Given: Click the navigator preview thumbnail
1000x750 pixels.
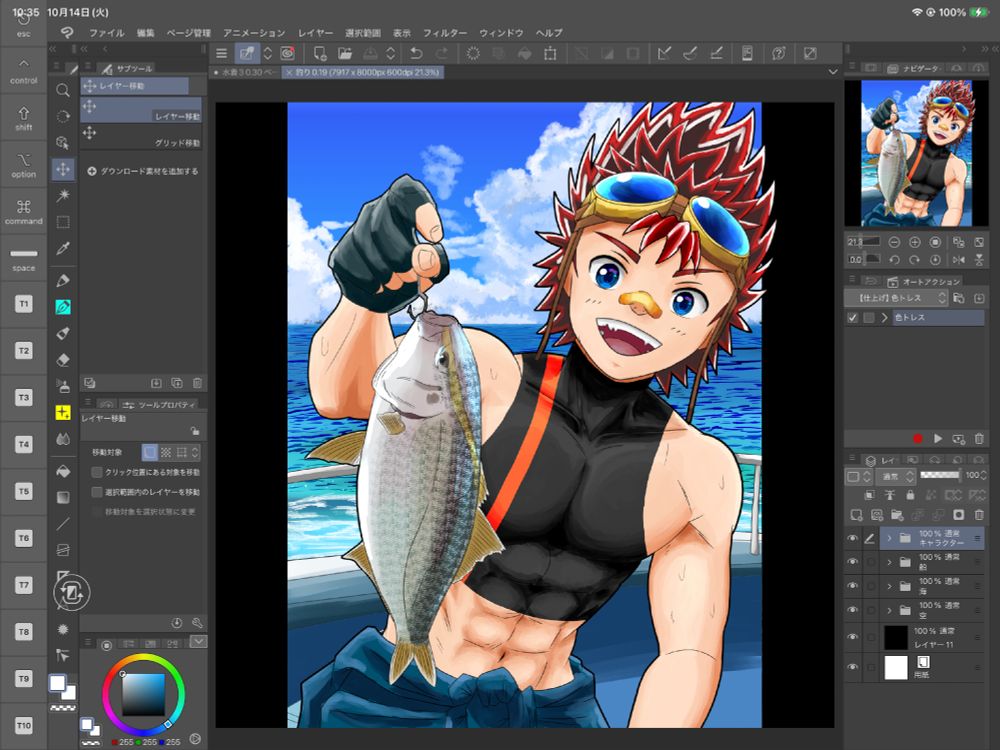Looking at the screenshot, I should [x=916, y=153].
